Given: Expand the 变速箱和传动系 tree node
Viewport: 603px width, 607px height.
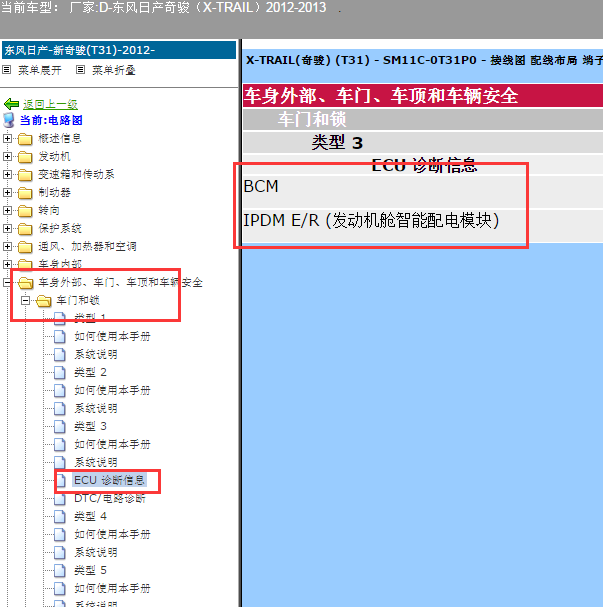Looking at the screenshot, I should [x=7, y=174].
